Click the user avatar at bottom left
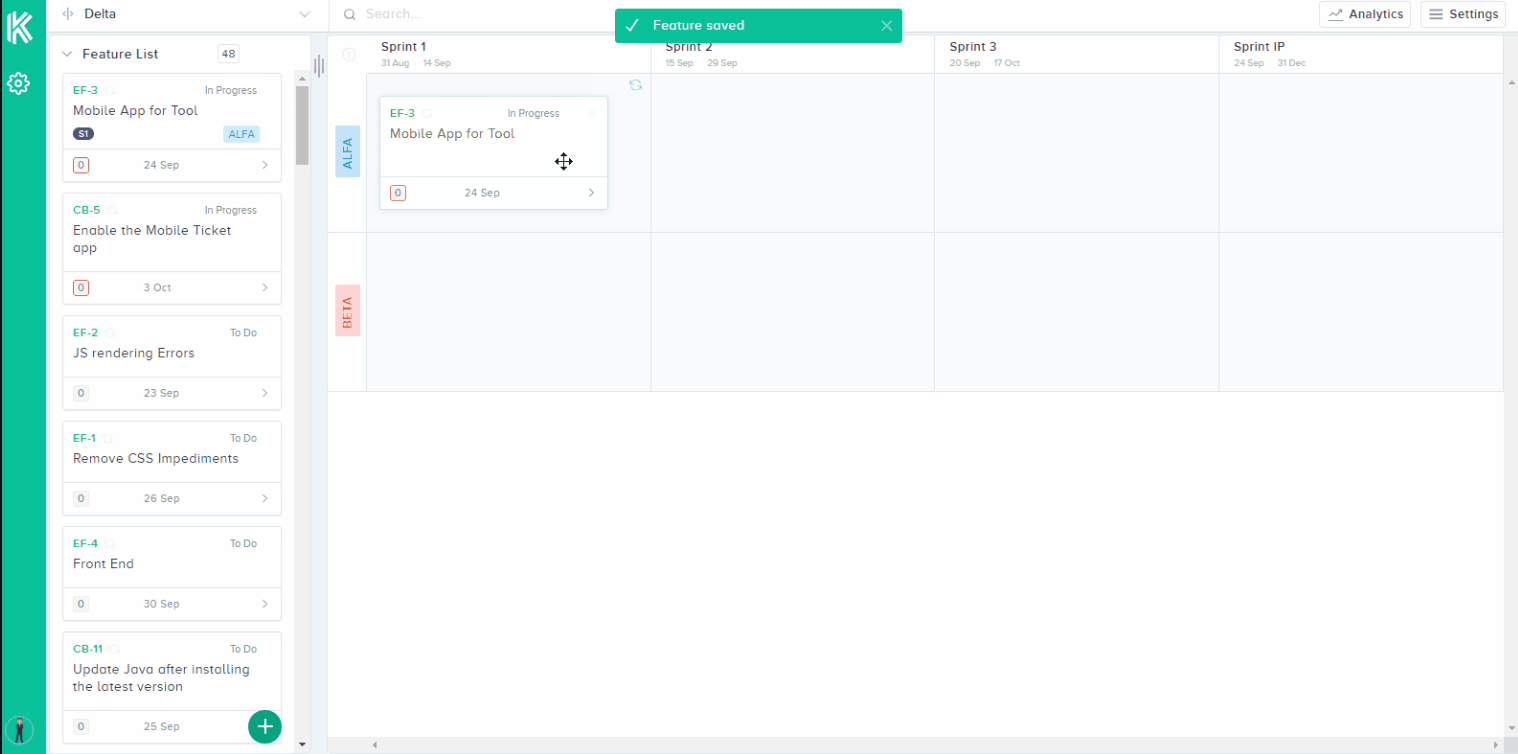 tap(19, 728)
